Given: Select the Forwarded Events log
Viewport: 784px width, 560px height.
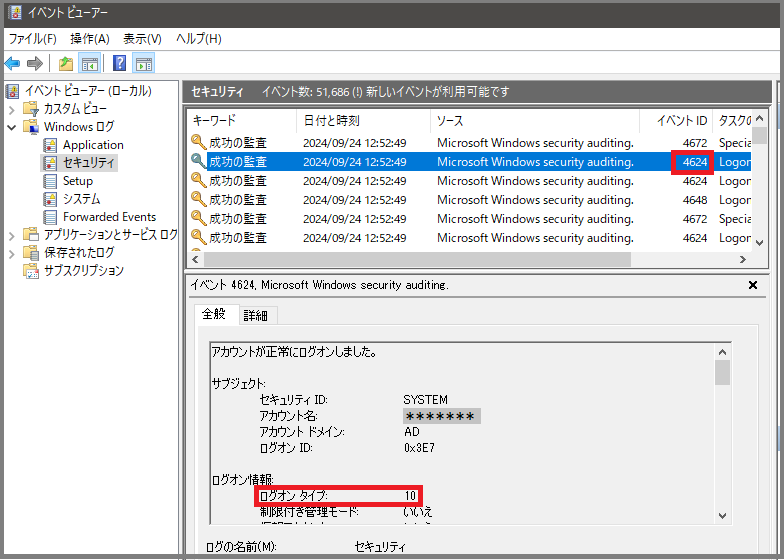Looking at the screenshot, I should pos(109,217).
